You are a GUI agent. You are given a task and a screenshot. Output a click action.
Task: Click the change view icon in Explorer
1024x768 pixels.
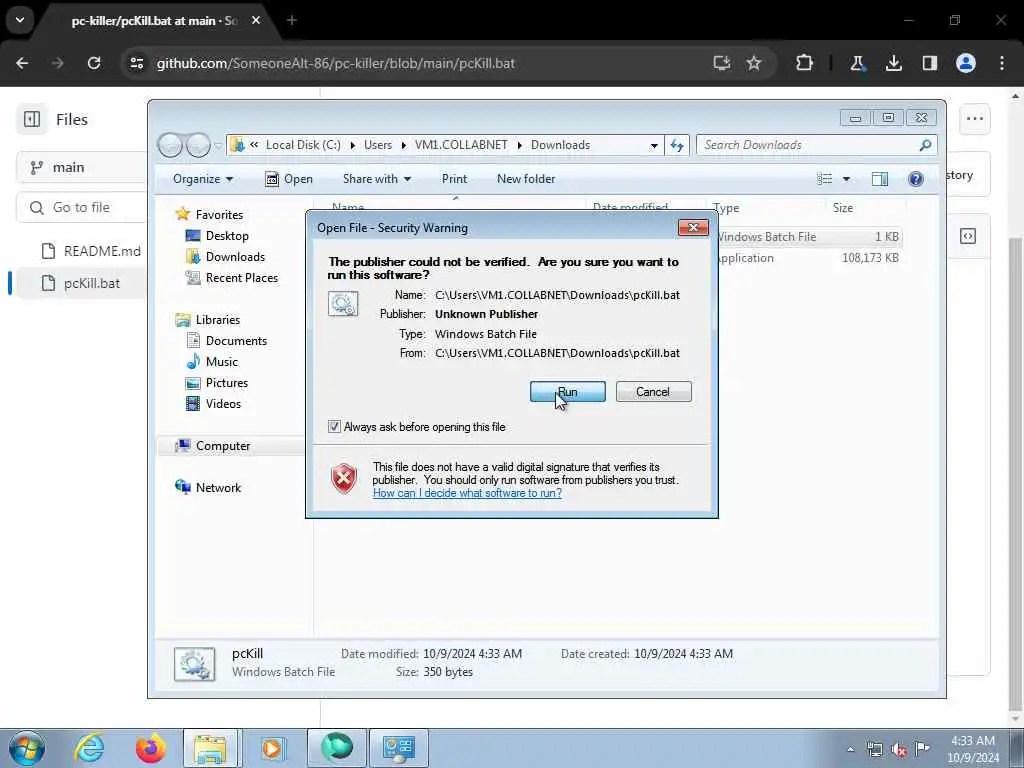(x=825, y=179)
